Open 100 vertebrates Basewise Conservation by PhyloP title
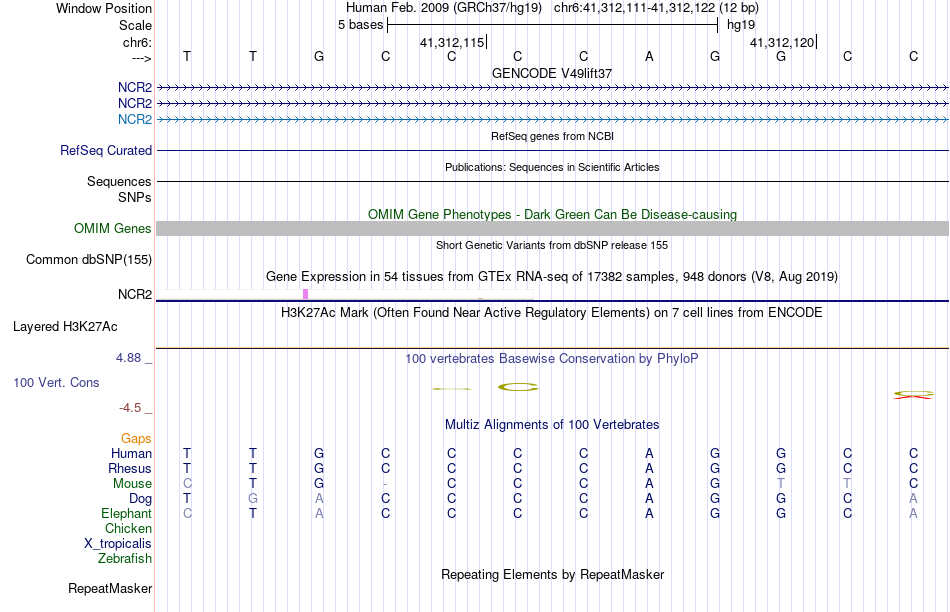 [552, 359]
